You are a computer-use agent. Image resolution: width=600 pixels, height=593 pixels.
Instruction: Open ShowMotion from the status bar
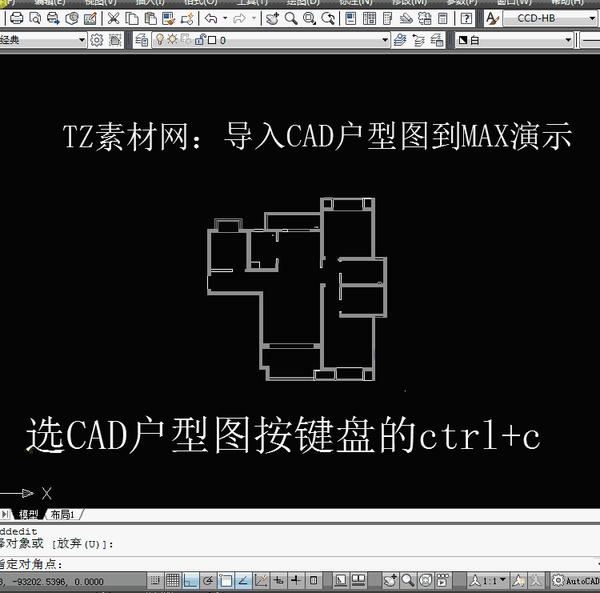443,581
